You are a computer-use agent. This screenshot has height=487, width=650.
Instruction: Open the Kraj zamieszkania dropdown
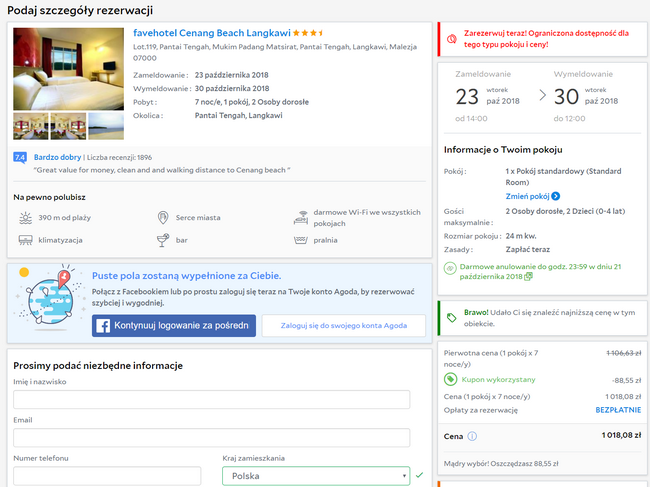(x=316, y=476)
